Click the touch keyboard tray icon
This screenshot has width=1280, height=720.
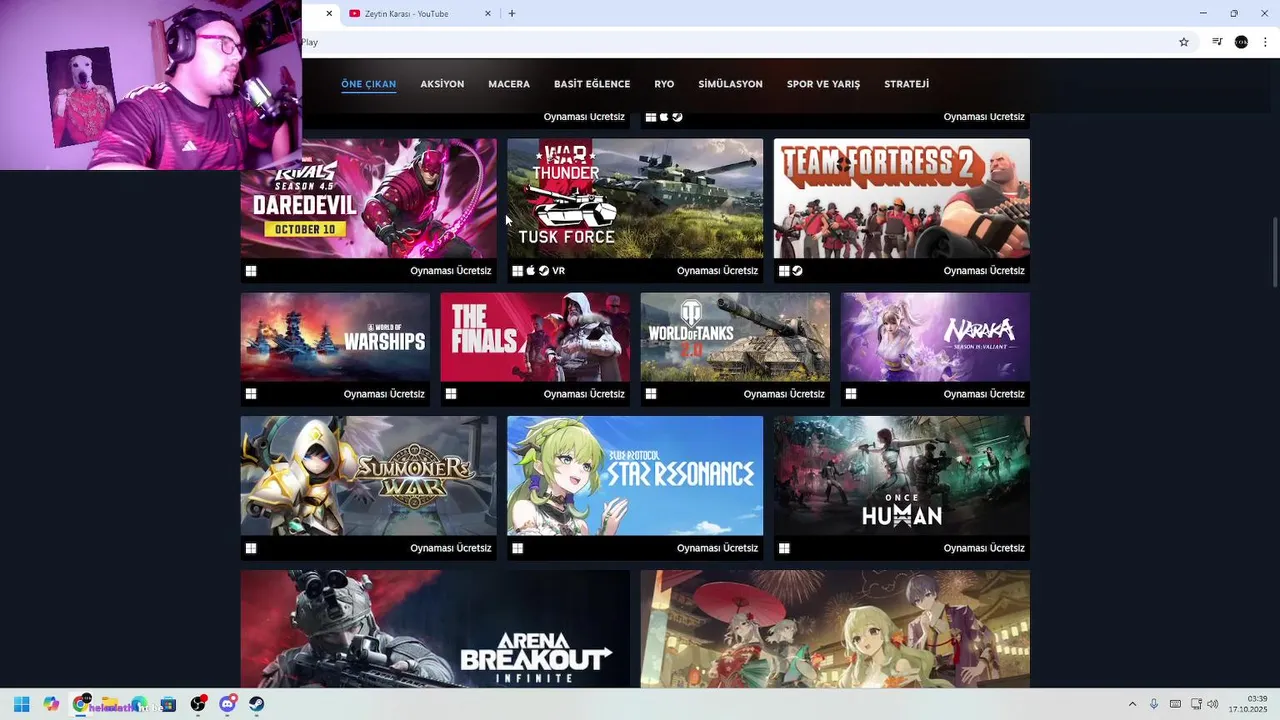point(1175,704)
